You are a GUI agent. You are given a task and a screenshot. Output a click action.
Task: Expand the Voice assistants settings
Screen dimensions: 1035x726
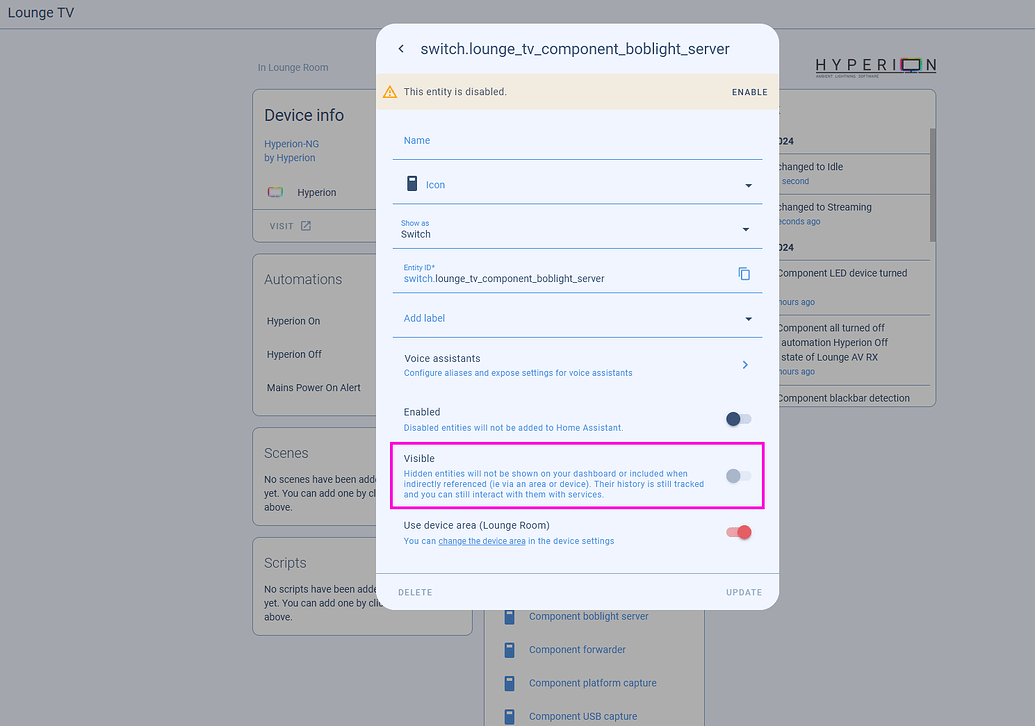tap(744, 364)
